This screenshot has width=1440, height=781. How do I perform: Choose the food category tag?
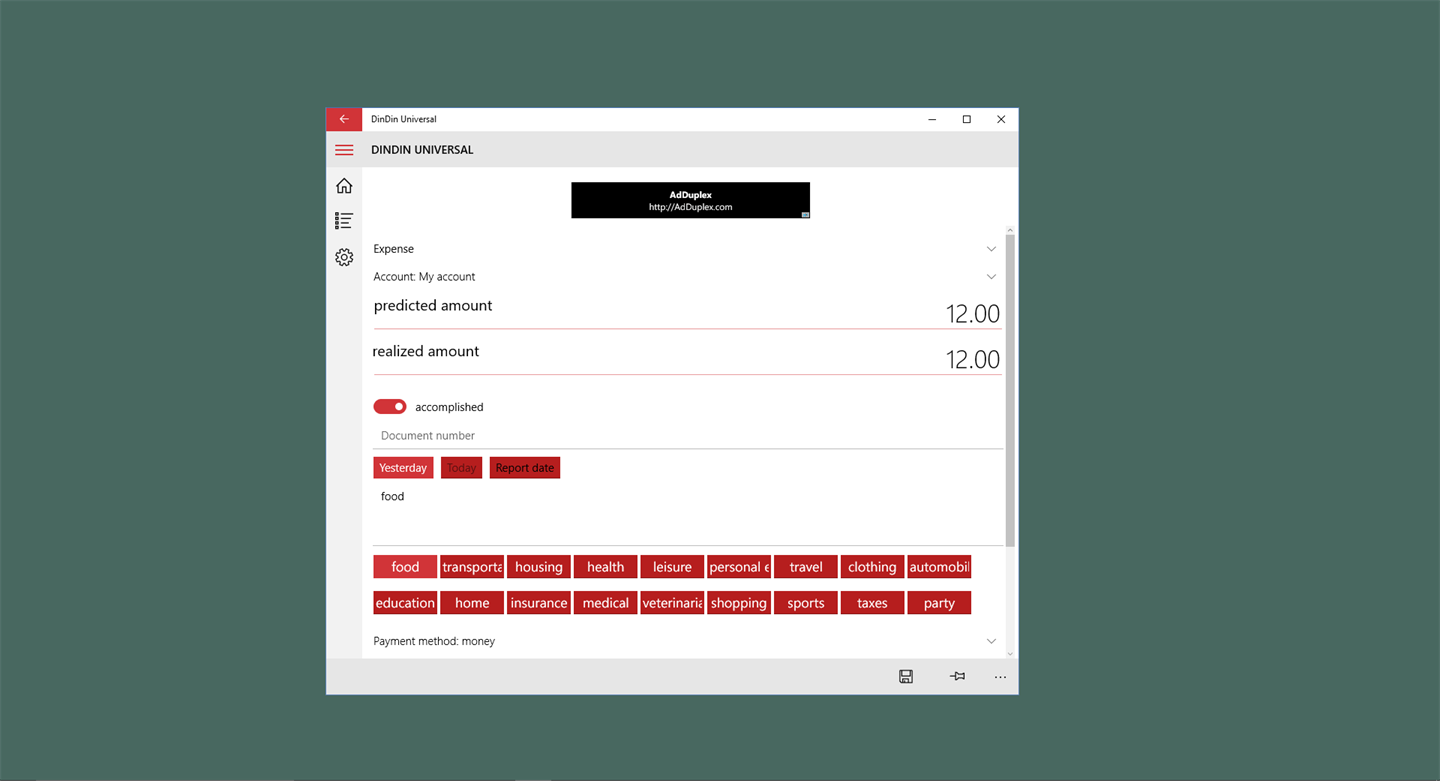click(x=405, y=567)
